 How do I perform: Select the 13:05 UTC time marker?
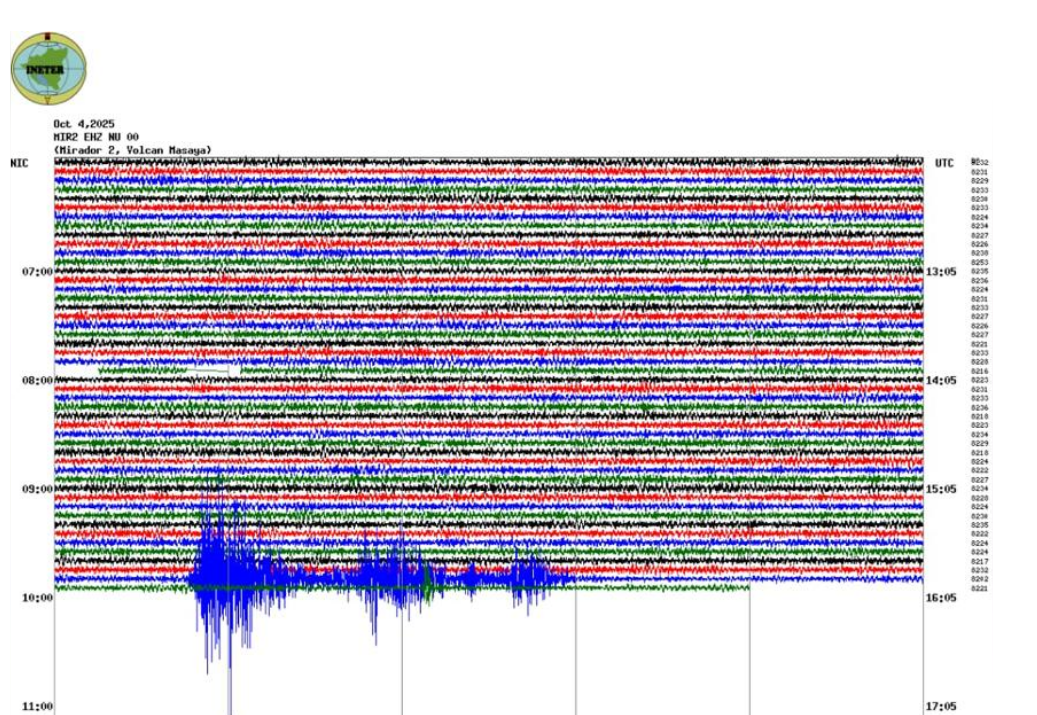942,271
